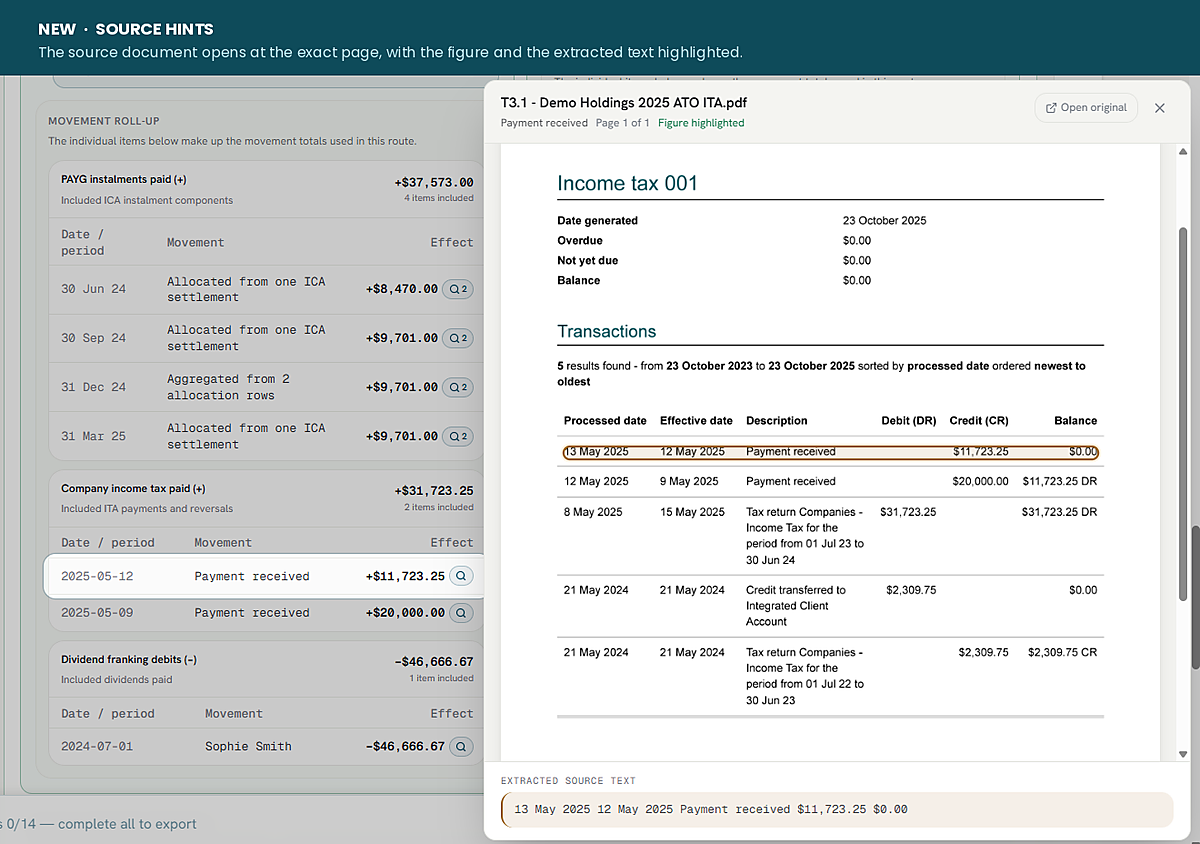Click Income tax 001 heading
The width and height of the screenshot is (1200, 844).
(x=627, y=183)
